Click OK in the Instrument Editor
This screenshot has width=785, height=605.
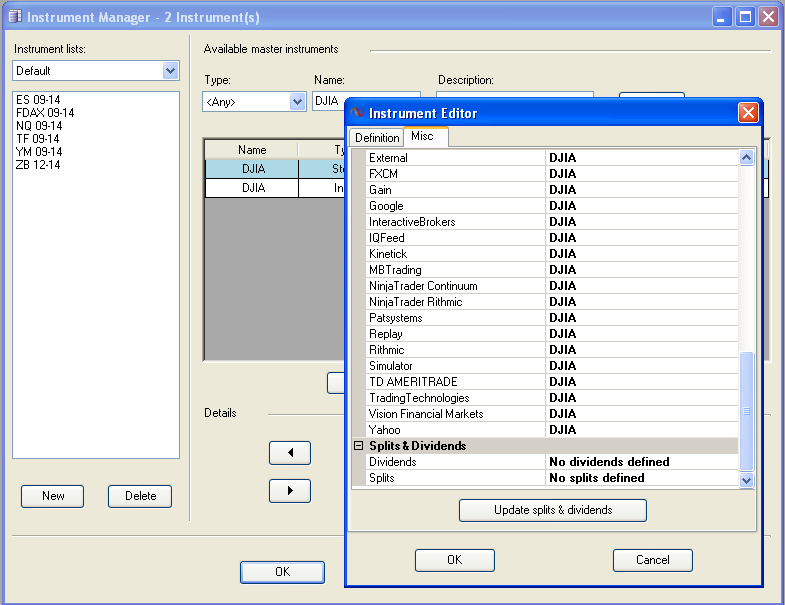pyautogui.click(x=455, y=560)
